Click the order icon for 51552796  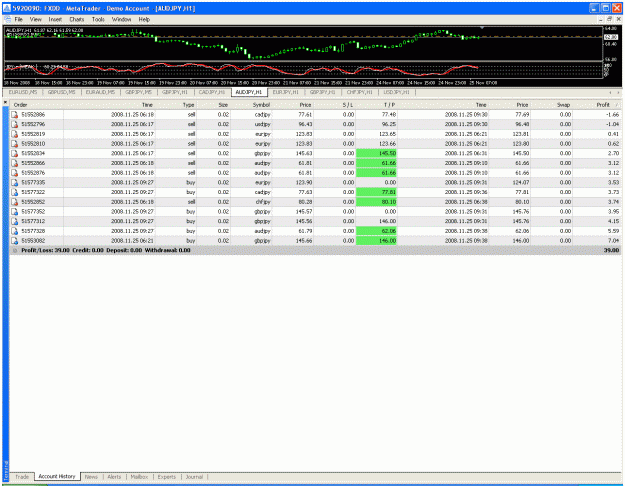(x=14, y=124)
